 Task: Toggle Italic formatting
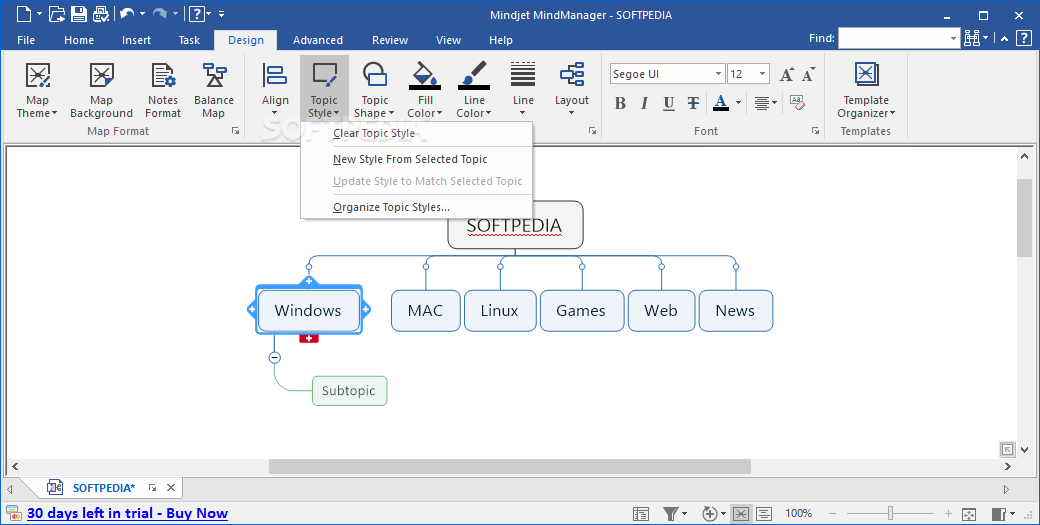click(644, 103)
